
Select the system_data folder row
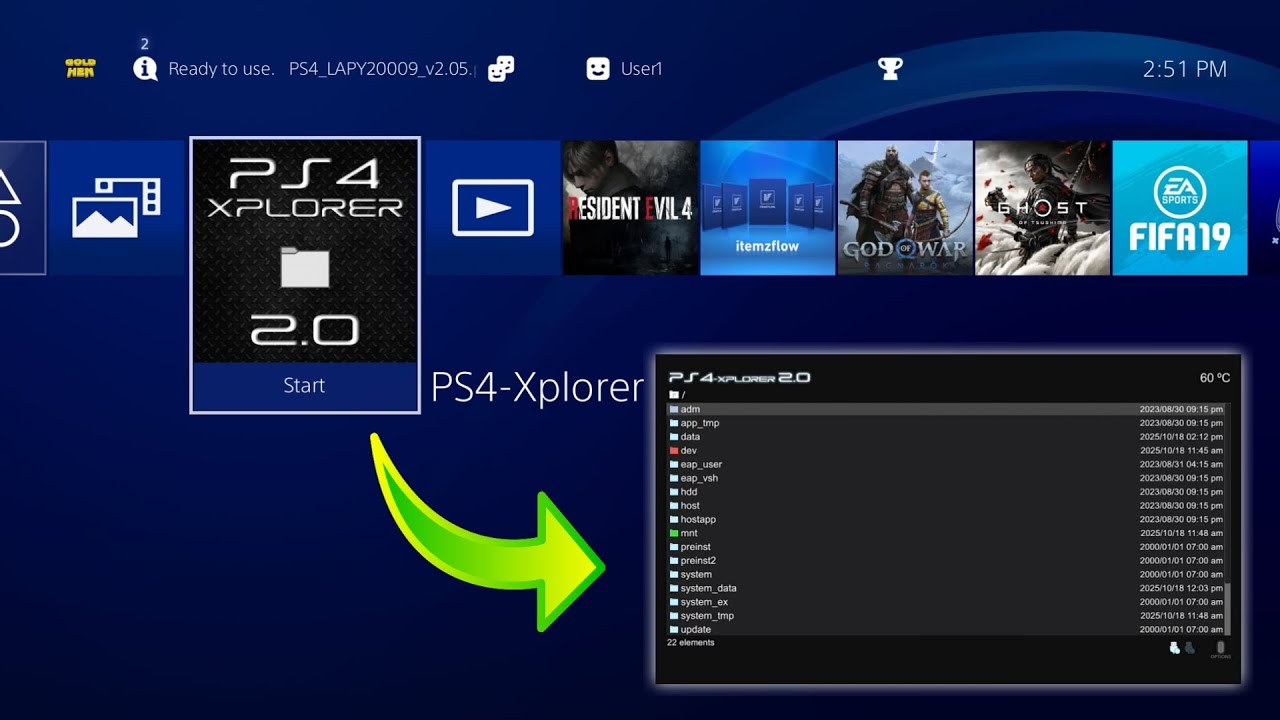coord(945,588)
